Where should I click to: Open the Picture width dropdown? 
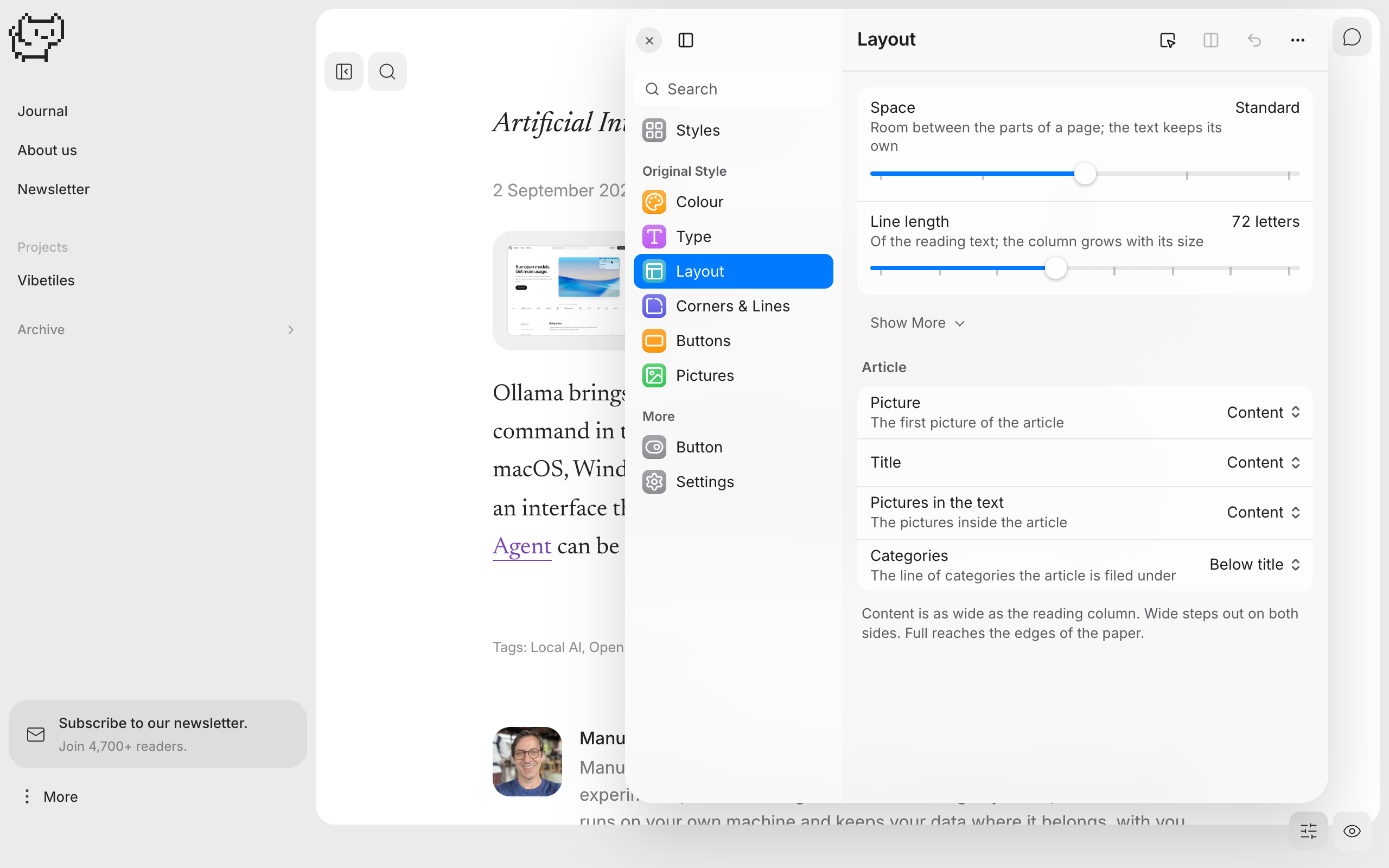tap(1263, 412)
